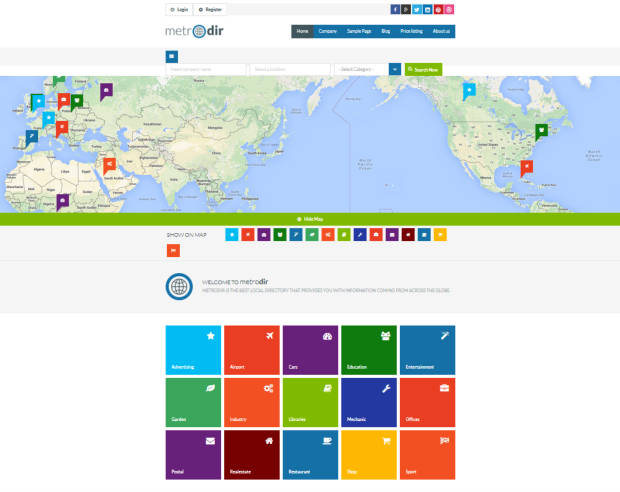Click the green Search Now button
Image resolution: width=620 pixels, height=492 pixels.
[x=423, y=69]
